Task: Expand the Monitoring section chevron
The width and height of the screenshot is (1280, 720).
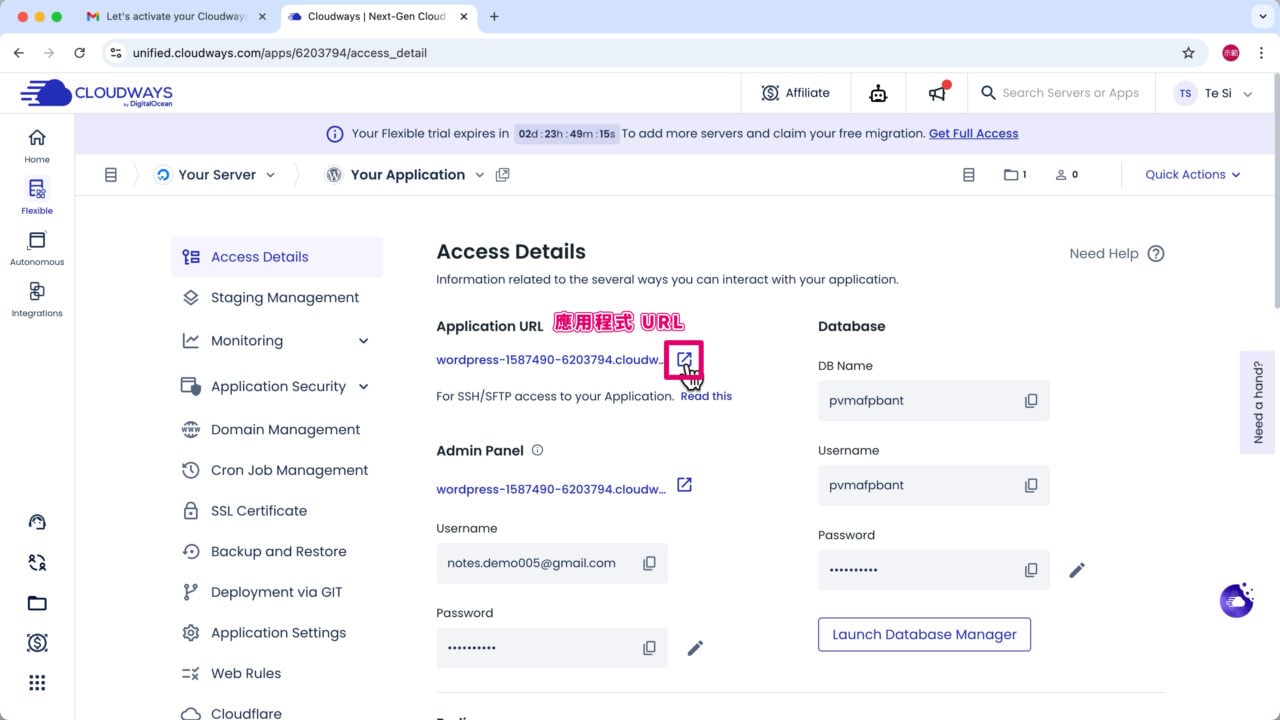Action: click(x=363, y=340)
